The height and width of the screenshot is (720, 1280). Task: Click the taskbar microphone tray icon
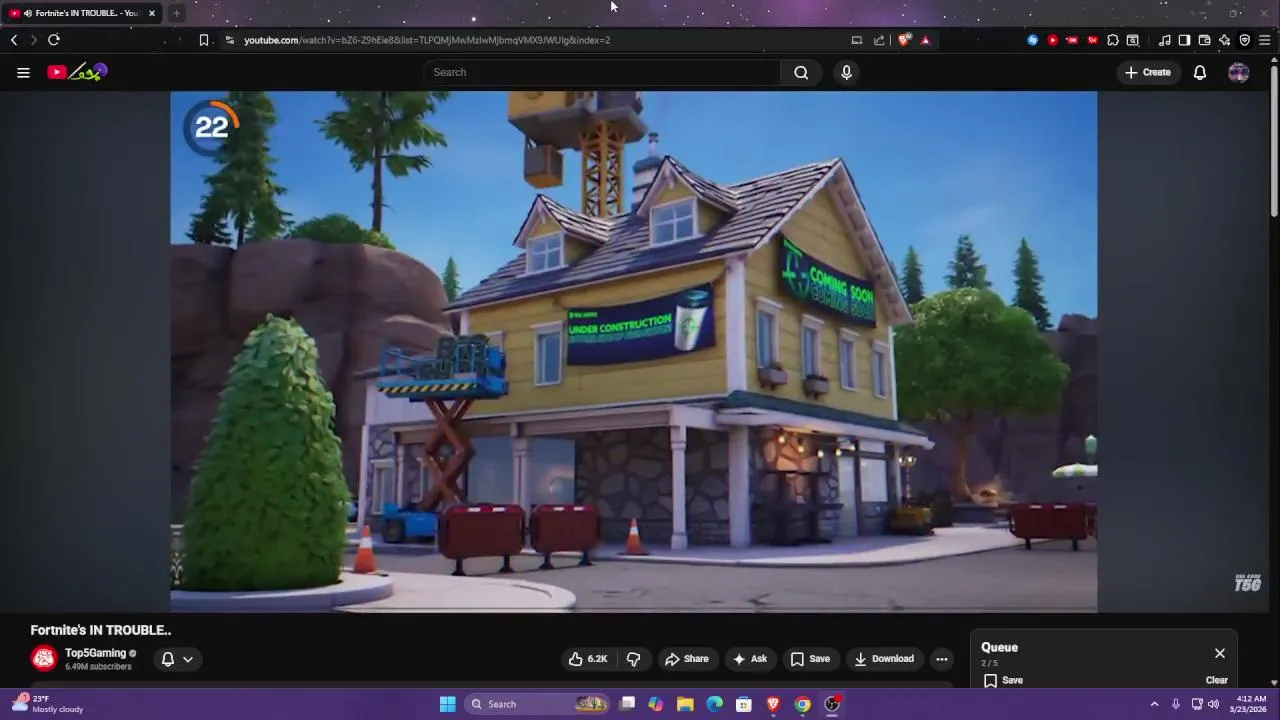point(1176,704)
